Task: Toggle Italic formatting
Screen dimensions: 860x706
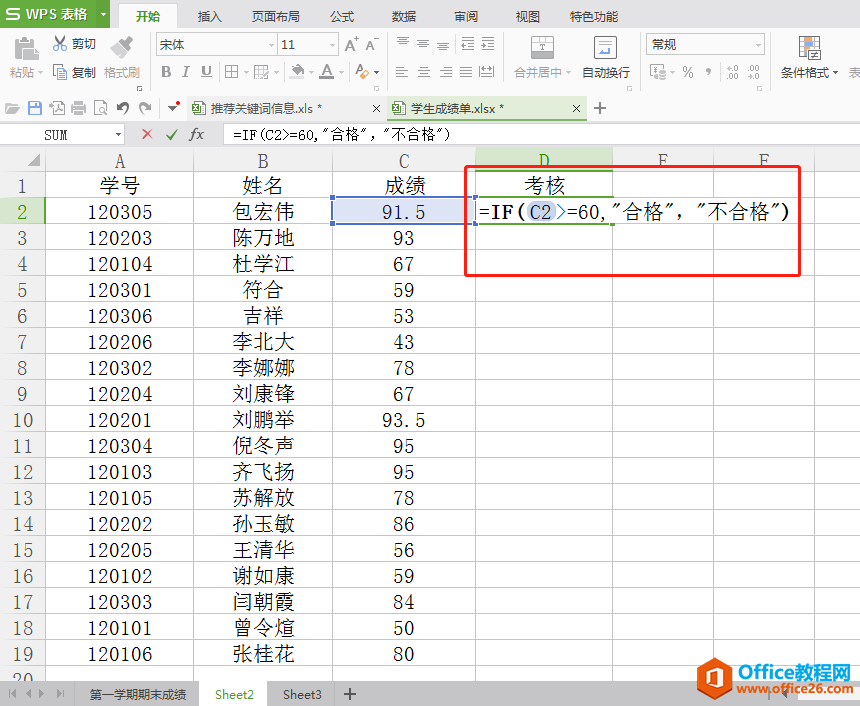Action: tap(186, 72)
